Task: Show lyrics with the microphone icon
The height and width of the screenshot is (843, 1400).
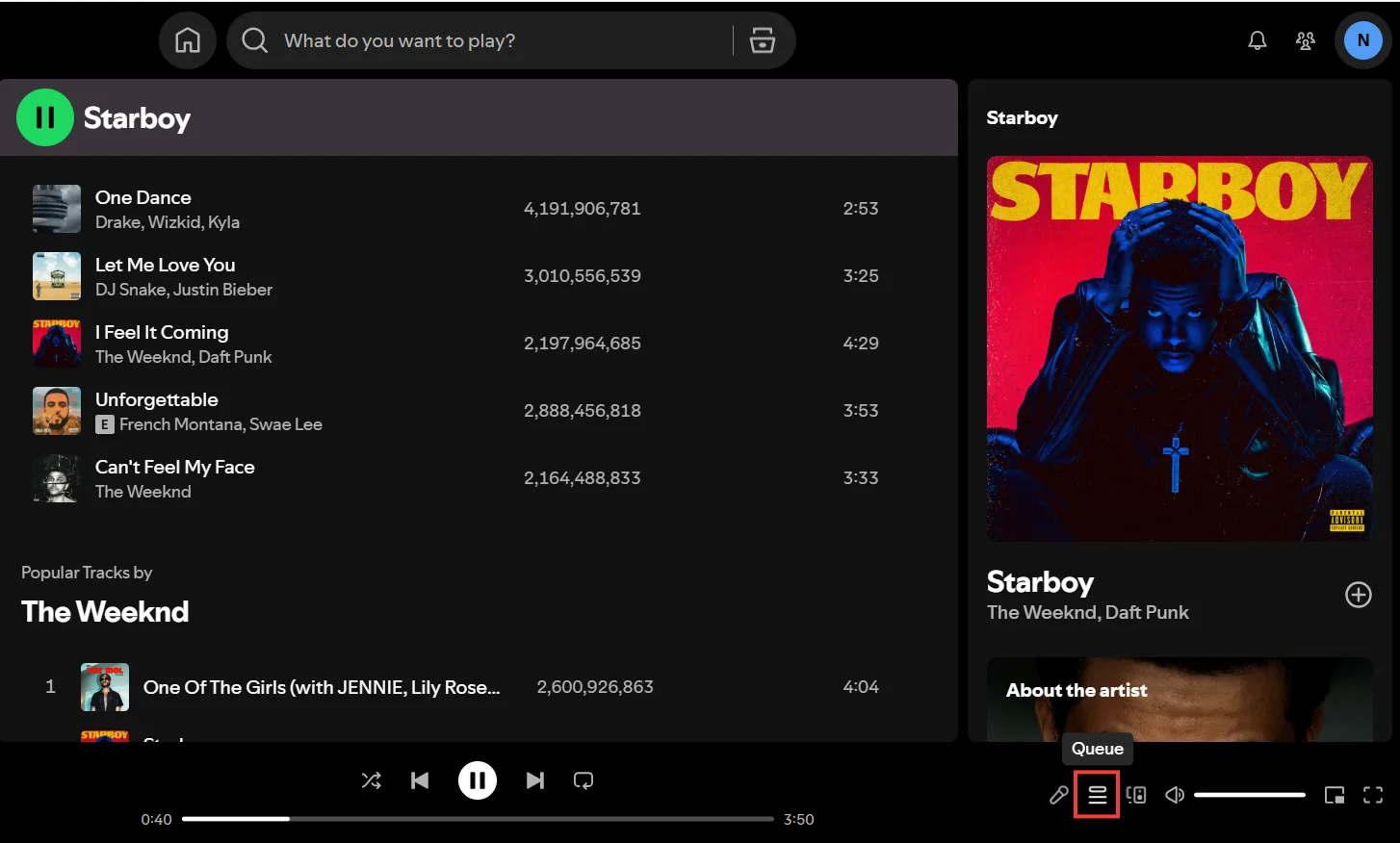Action: click(1058, 795)
